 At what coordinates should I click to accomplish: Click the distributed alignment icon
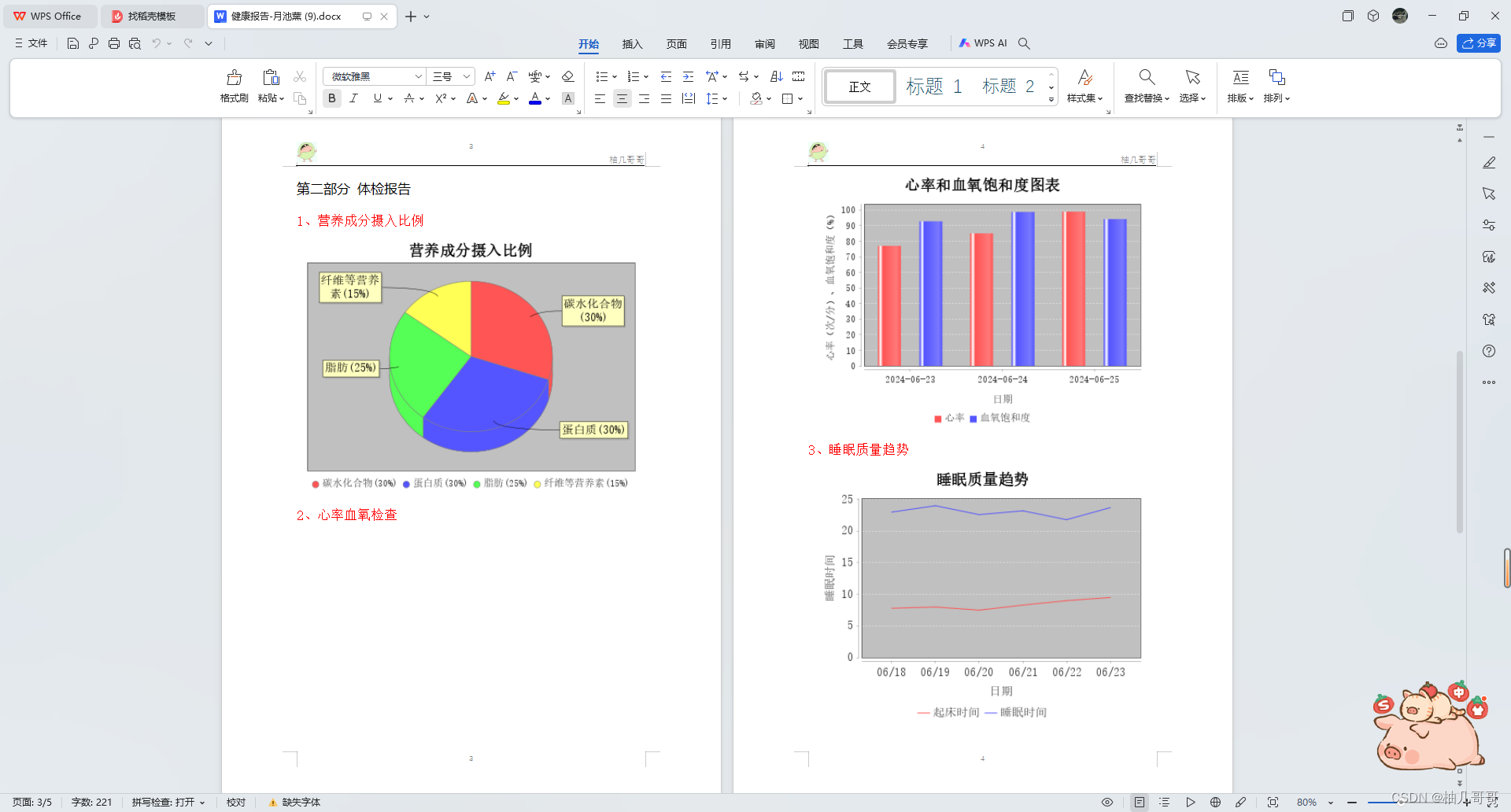point(688,98)
